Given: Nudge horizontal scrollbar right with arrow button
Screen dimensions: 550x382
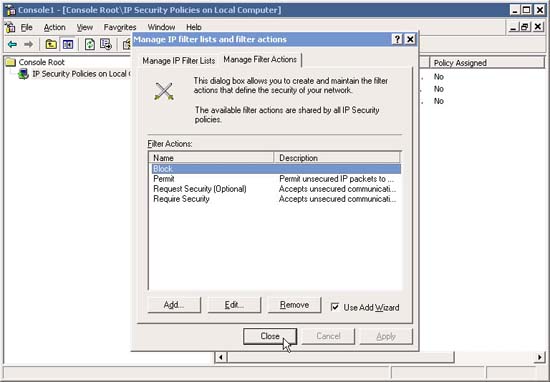Looking at the screenshot, I should tap(539, 357).
